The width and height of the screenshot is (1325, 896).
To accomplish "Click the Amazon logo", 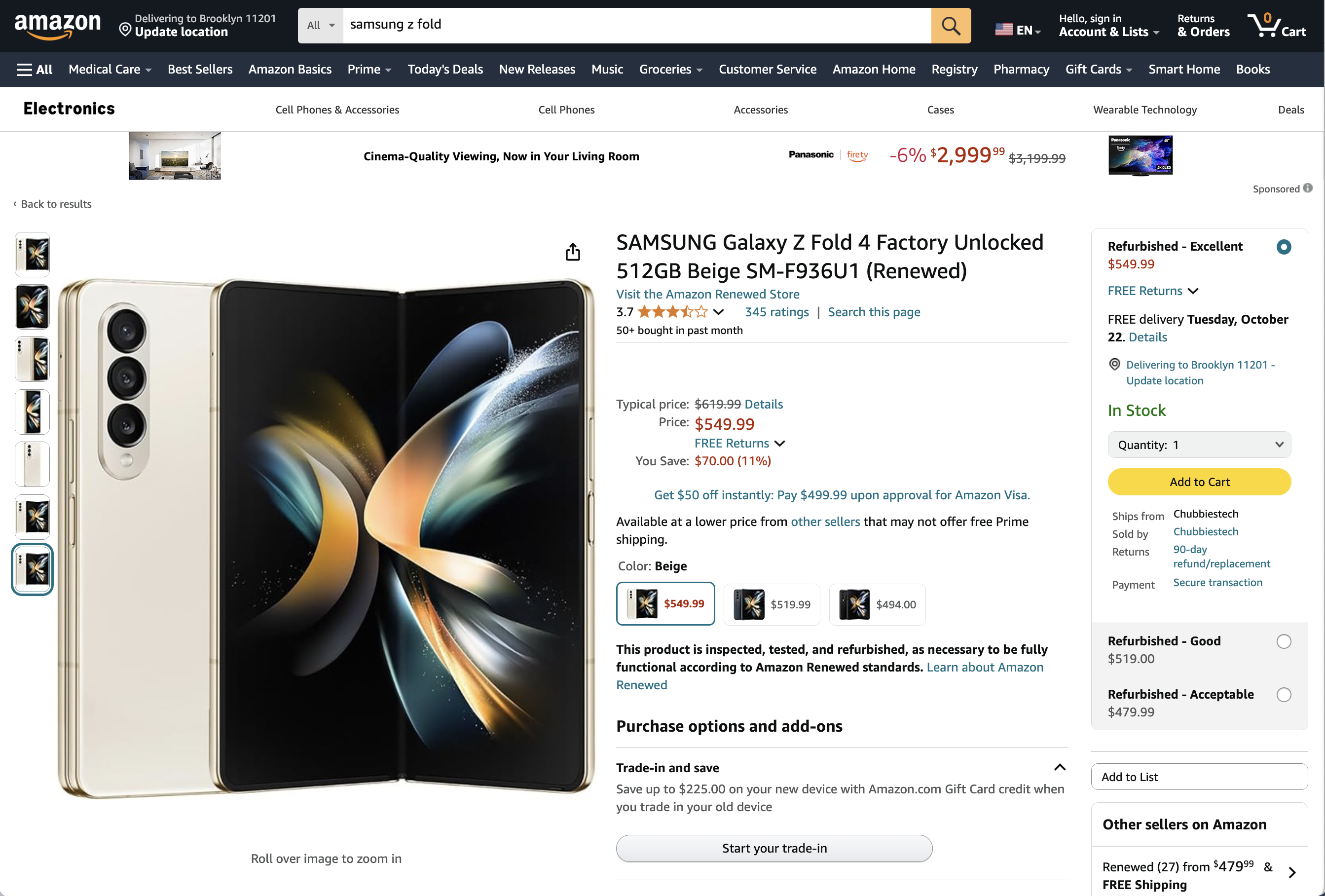I will tap(58, 24).
